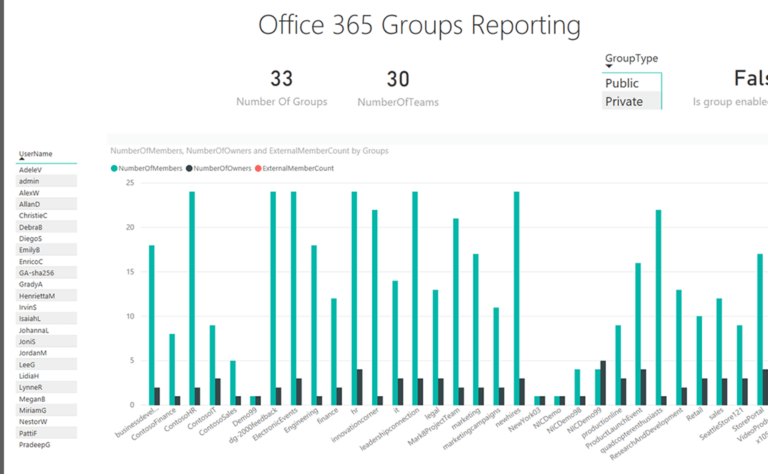Click the chart title NumberOfMembers by Groups

point(249,151)
